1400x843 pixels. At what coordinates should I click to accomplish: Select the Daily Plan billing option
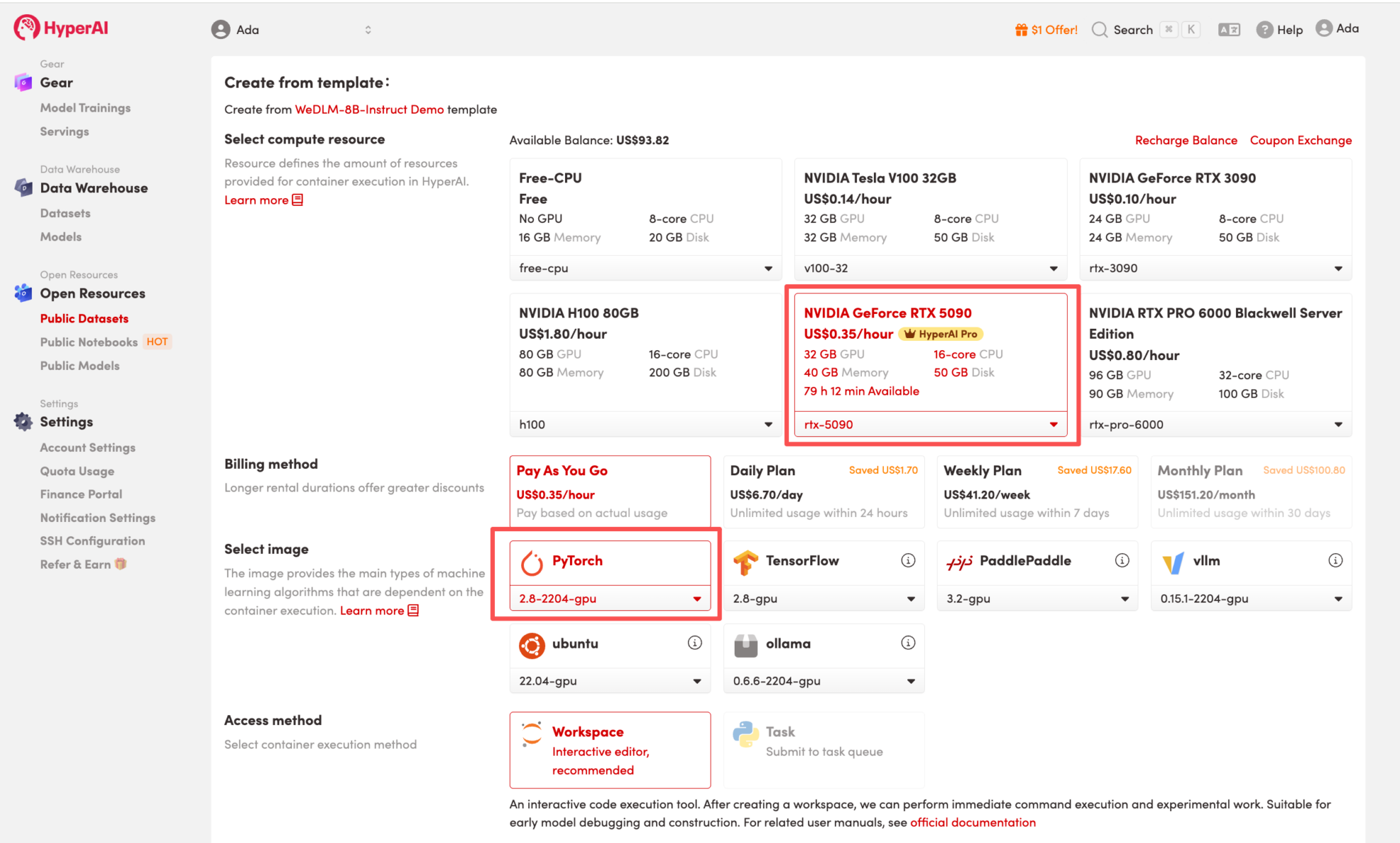coord(823,492)
